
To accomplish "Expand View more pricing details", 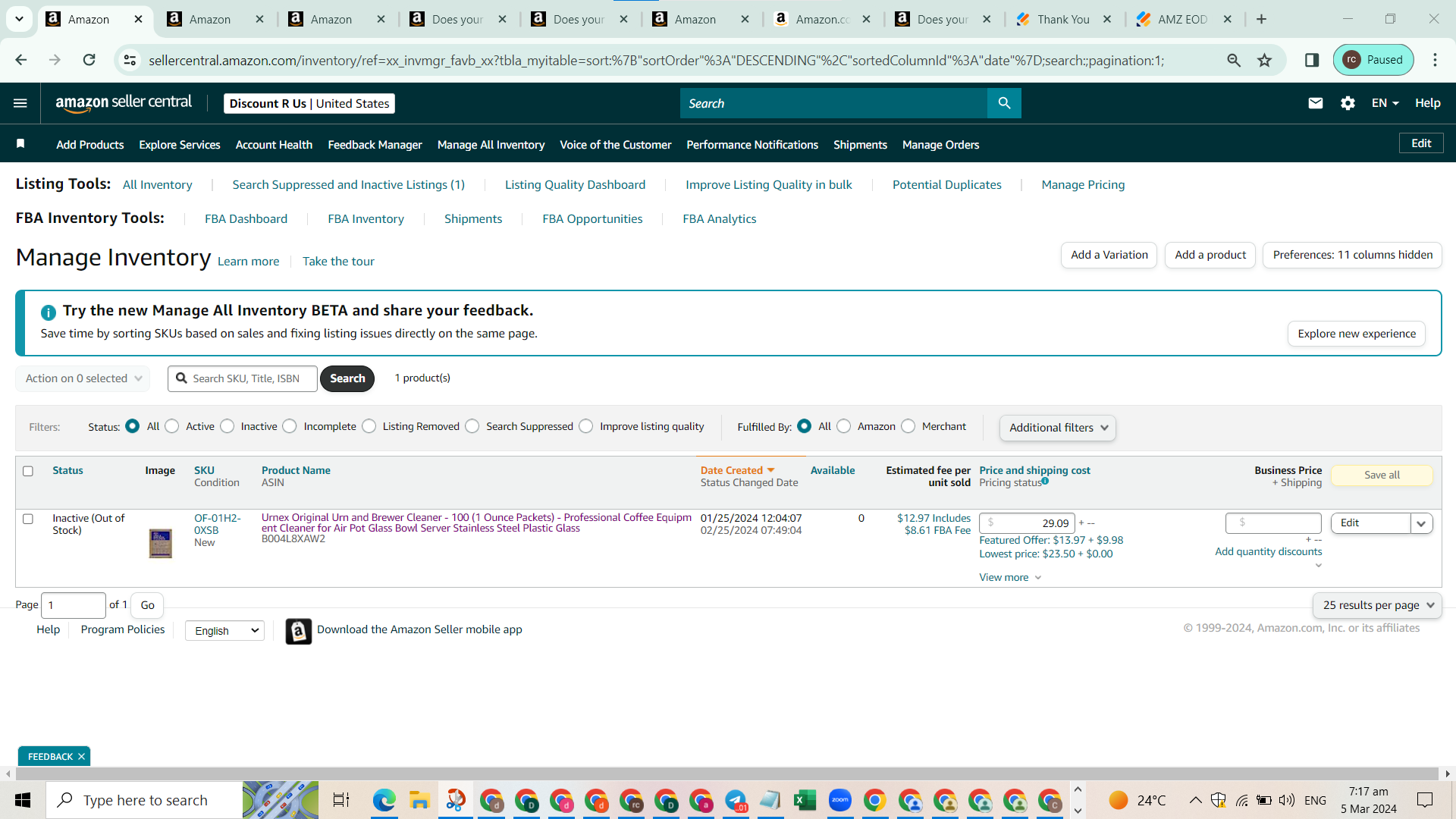I will 1010,577.
